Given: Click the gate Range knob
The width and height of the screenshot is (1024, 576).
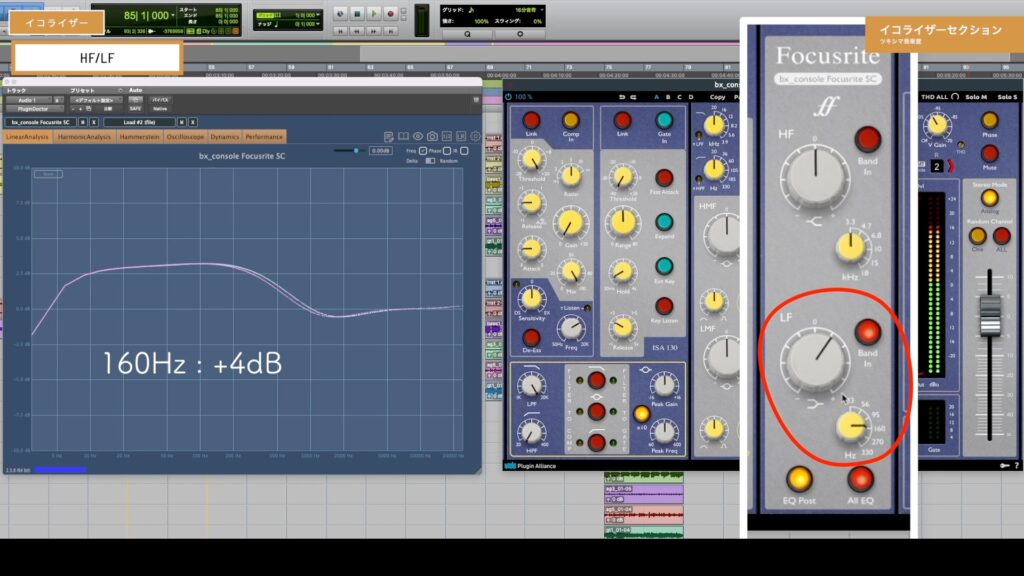Looking at the screenshot, I should point(622,223).
